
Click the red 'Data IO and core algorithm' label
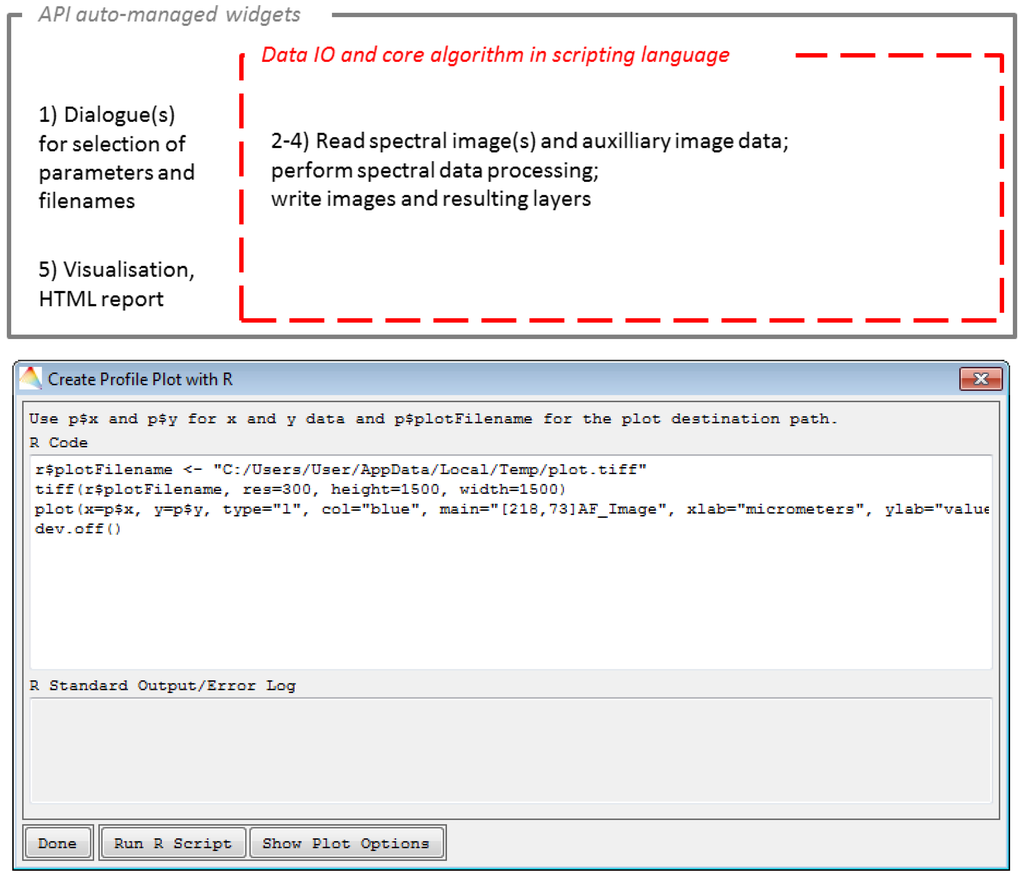tap(495, 55)
